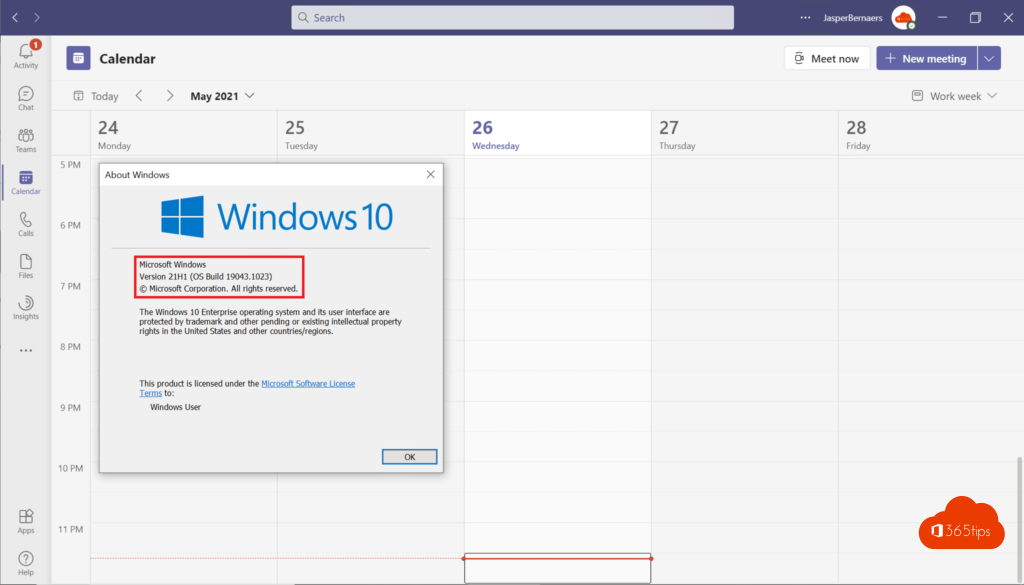
Task: Jump to Today in the calendar
Action: coord(96,96)
